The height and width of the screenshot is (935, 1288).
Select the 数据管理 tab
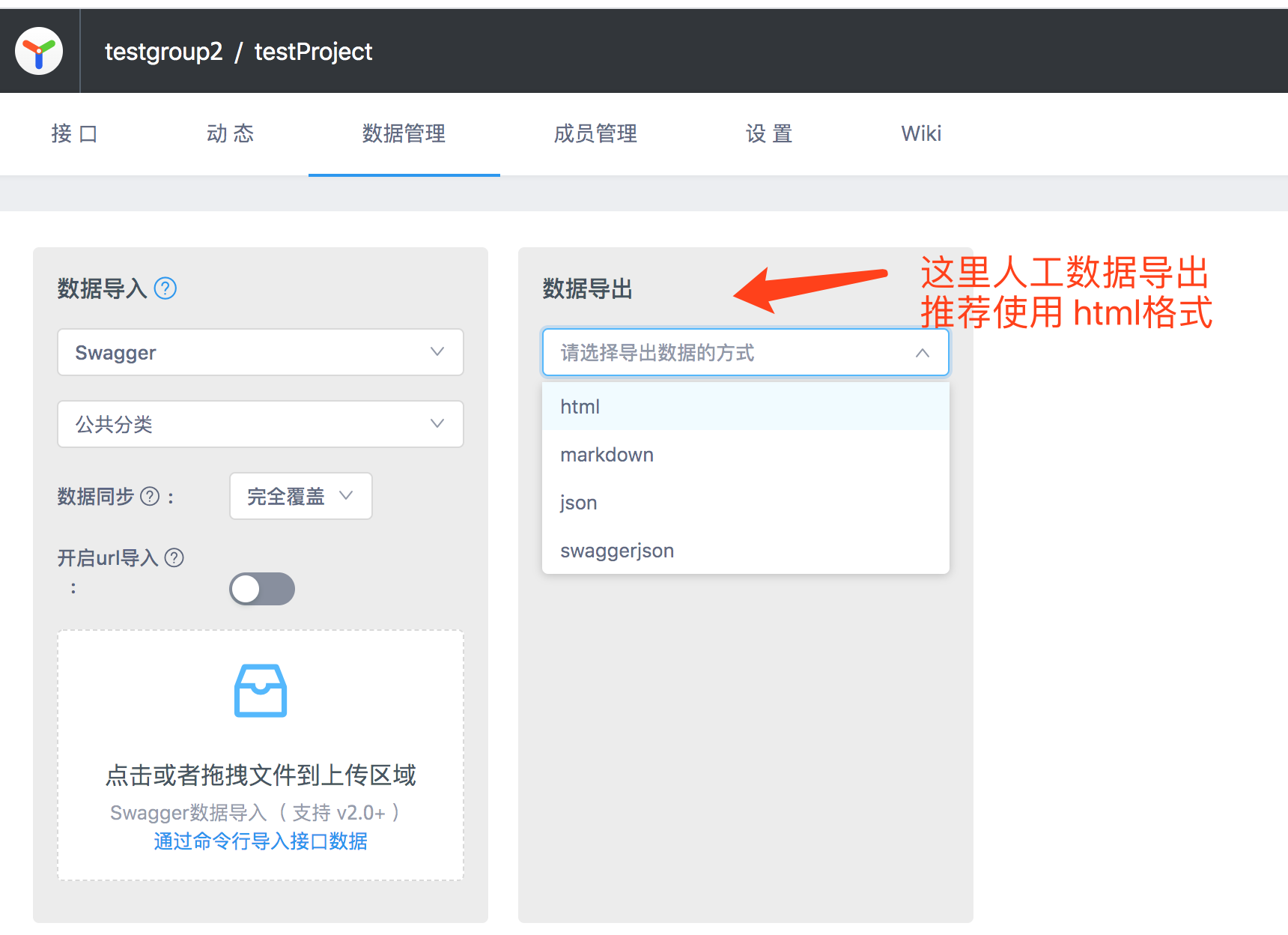[404, 134]
